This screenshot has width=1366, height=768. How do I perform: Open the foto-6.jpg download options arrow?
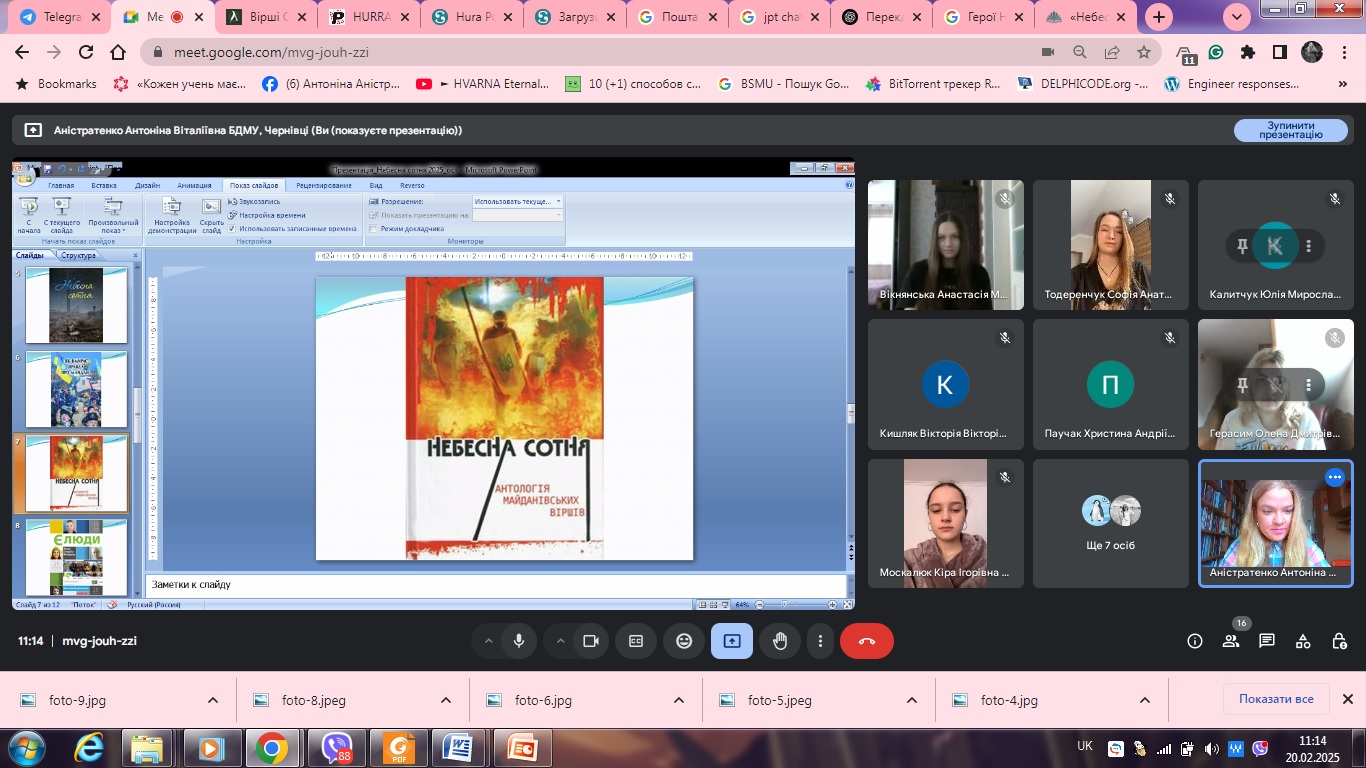679,700
